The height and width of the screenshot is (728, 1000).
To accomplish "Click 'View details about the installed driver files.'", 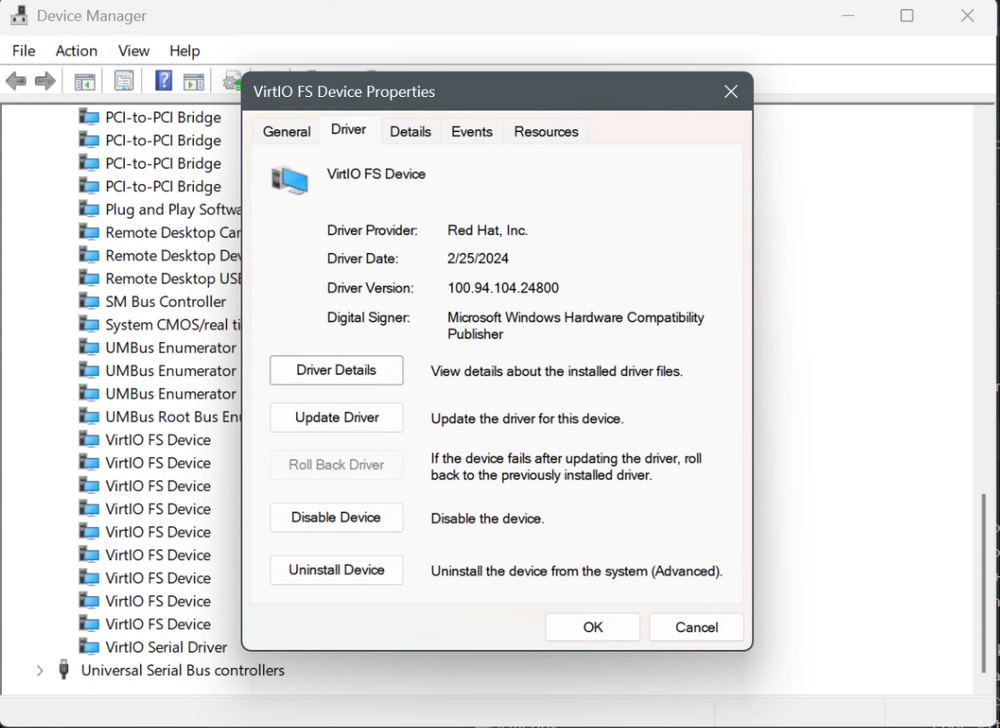I will (x=556, y=371).
